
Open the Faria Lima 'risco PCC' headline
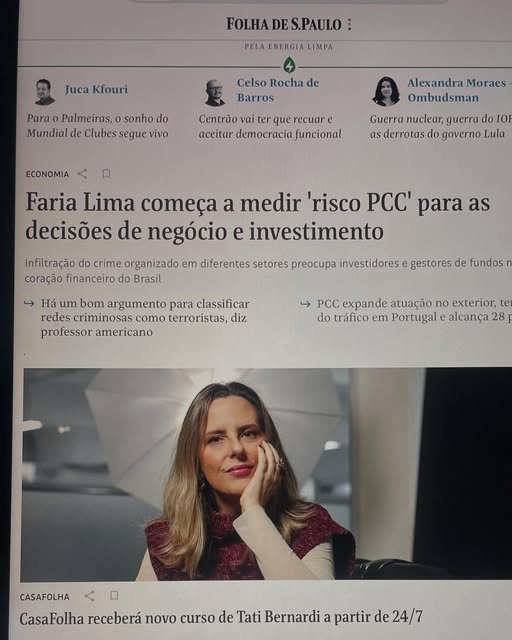pyautogui.click(x=258, y=217)
